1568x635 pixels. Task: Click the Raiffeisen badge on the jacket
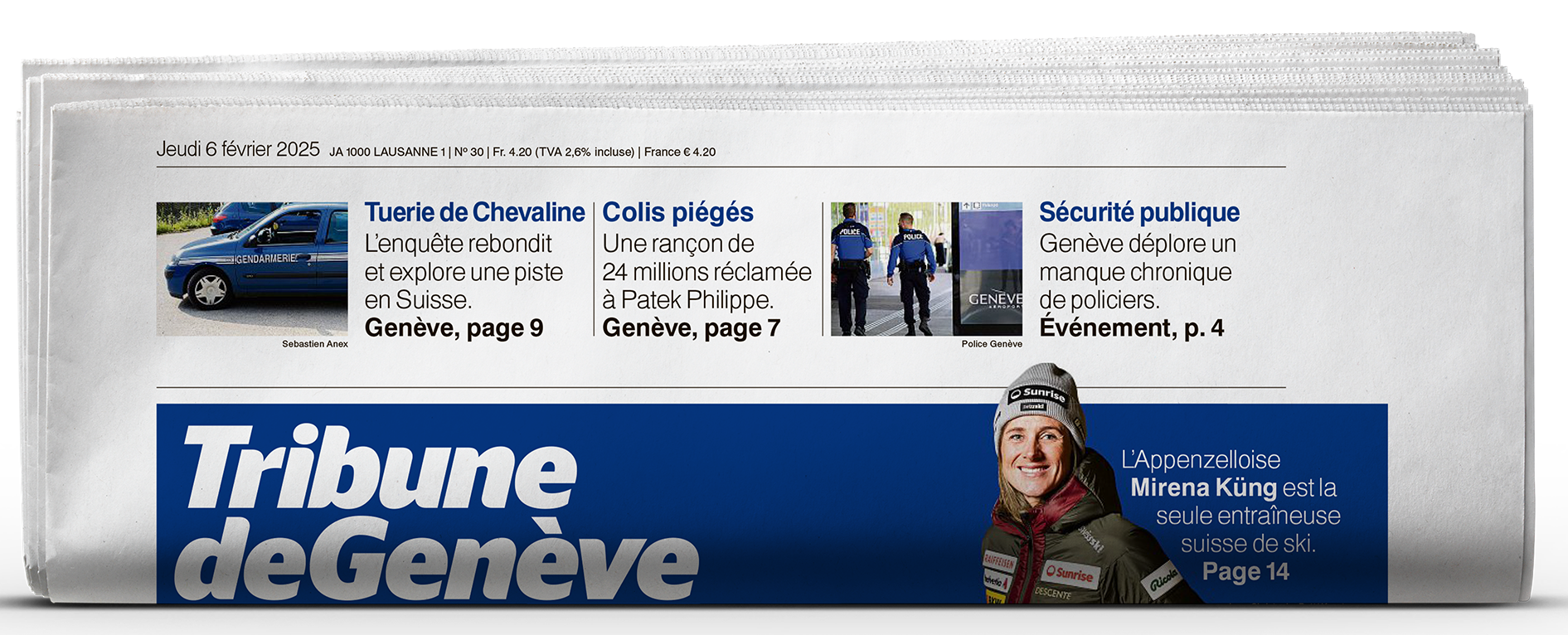[x=999, y=561]
